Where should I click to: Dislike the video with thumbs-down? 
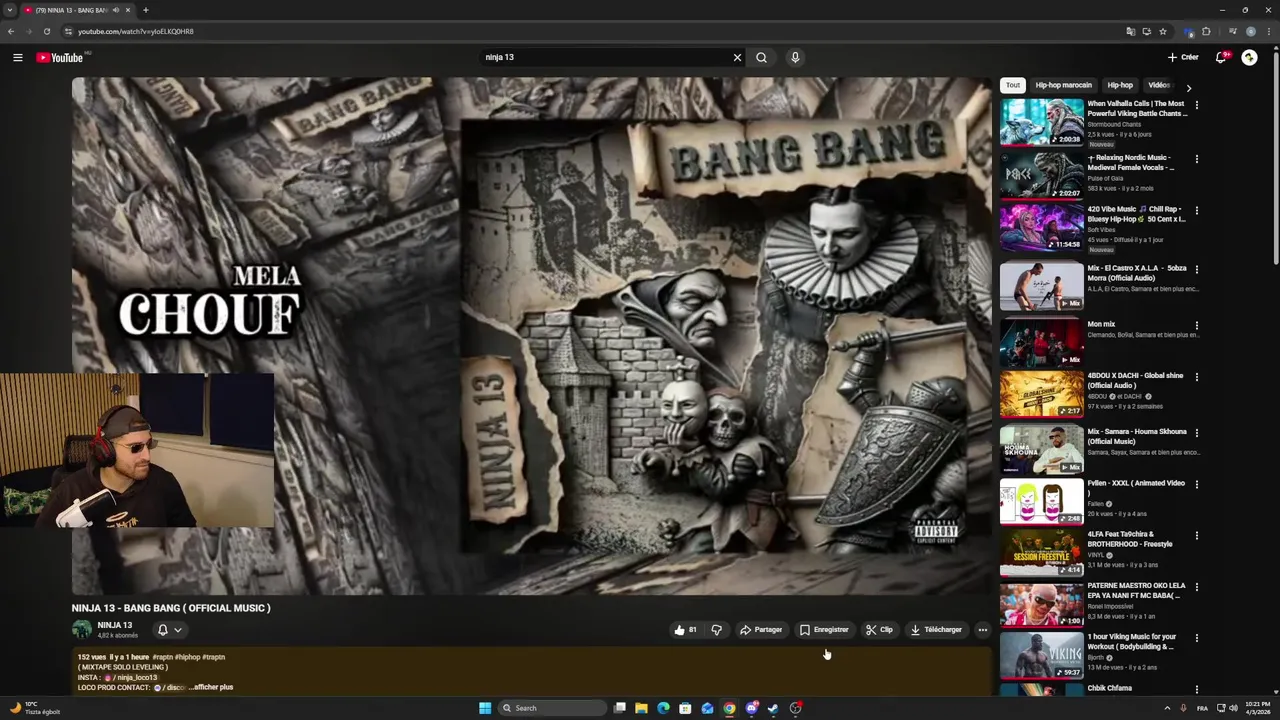(716, 630)
